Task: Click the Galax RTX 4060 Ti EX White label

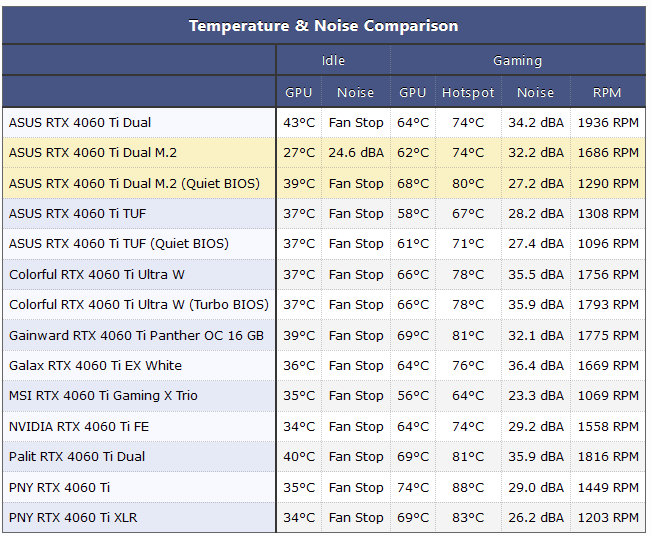Action: coord(96,366)
